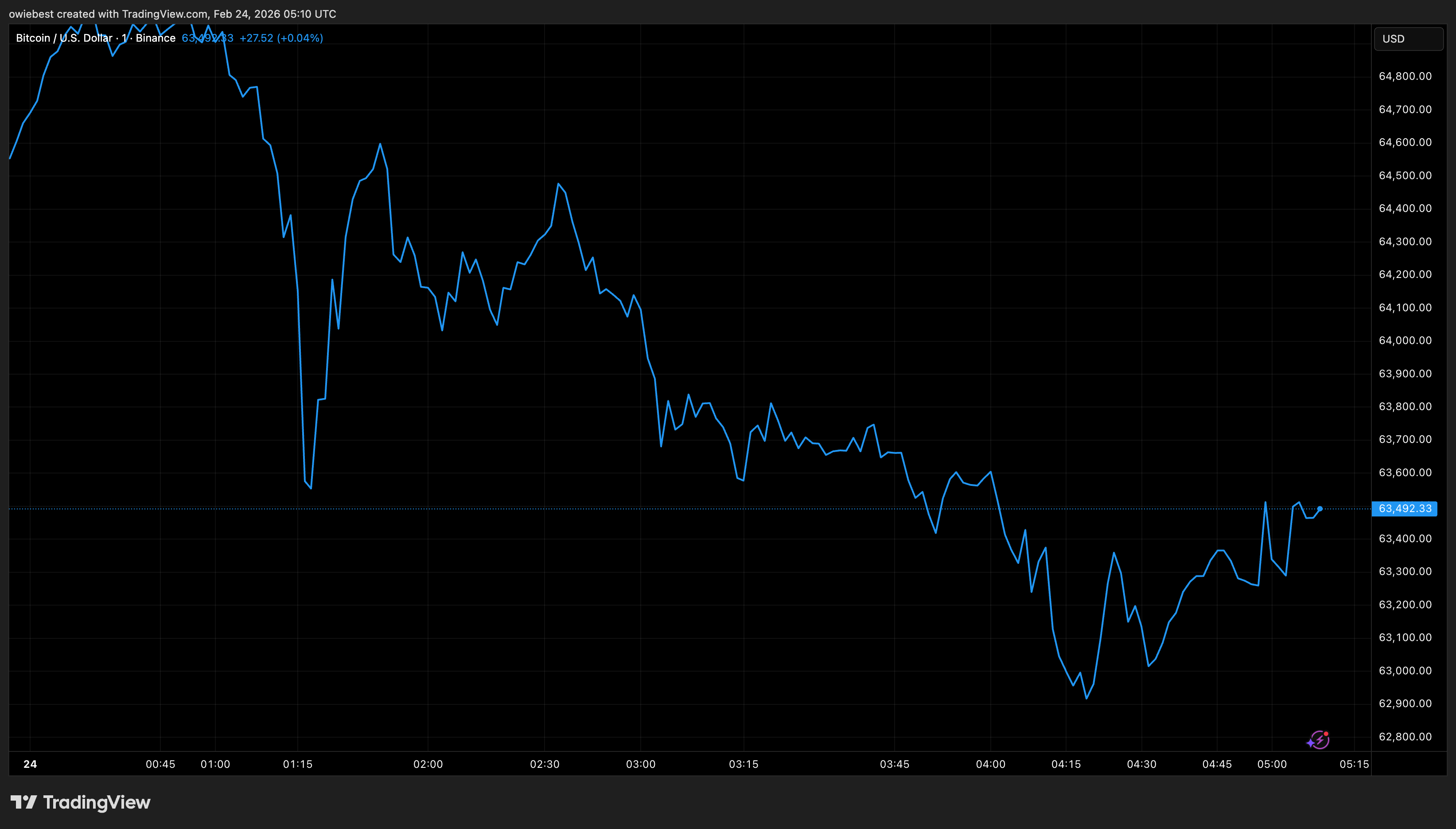Click the current price label 63,492.33 on the scale
Screen dimensions: 1456x829
pos(1405,509)
